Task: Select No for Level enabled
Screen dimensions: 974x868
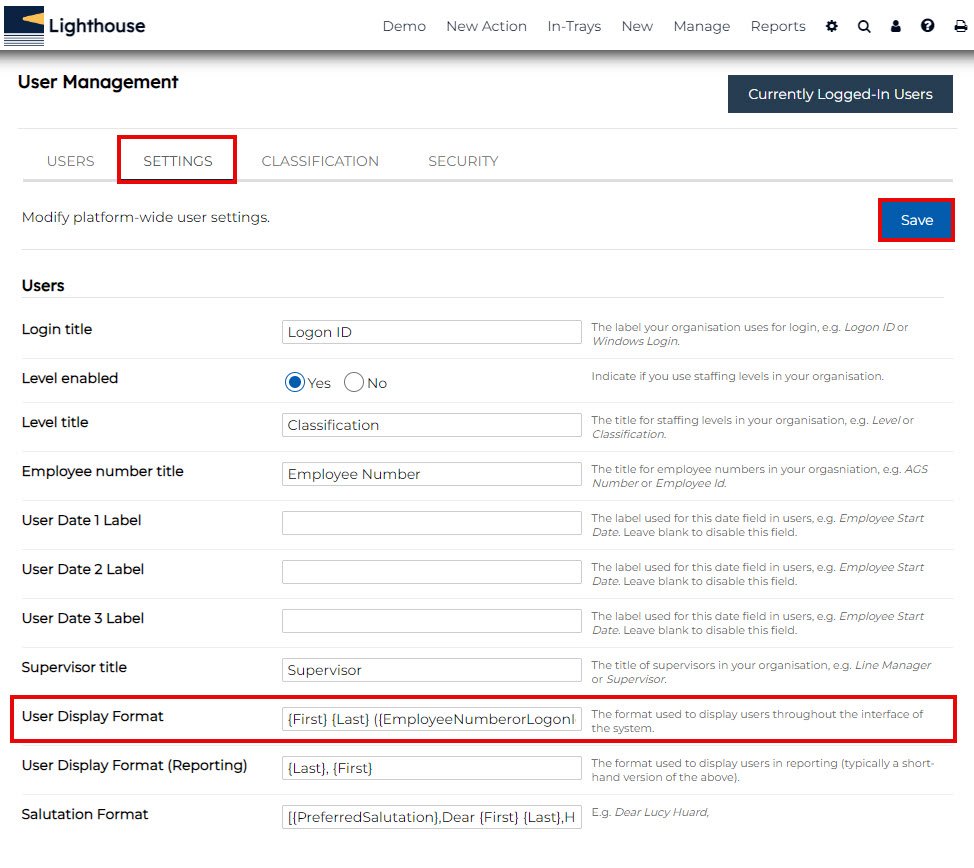Action: (354, 383)
